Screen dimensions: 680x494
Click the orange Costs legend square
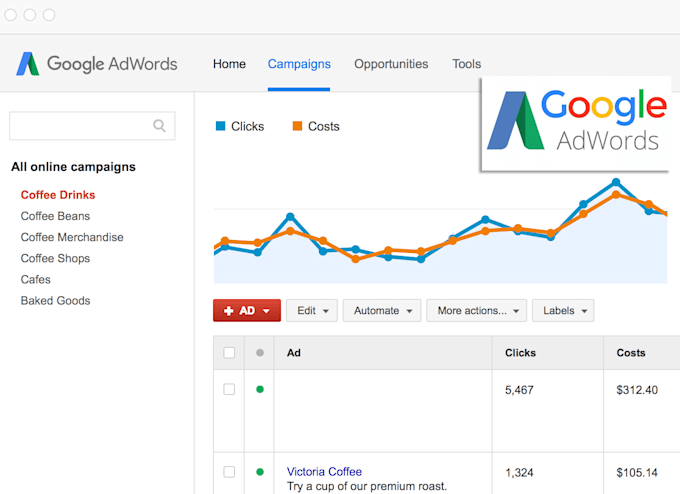tap(297, 126)
